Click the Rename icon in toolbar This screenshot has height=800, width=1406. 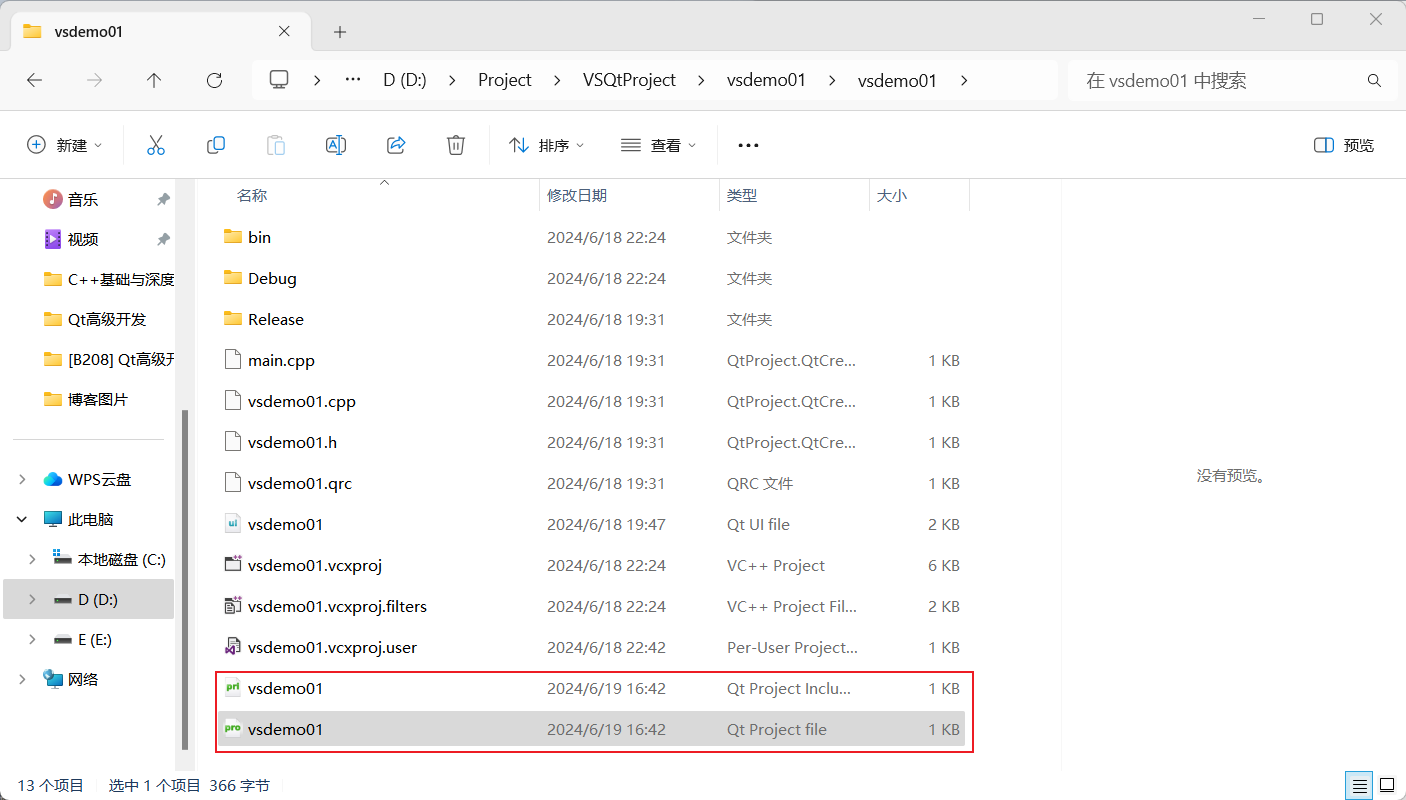(x=336, y=145)
